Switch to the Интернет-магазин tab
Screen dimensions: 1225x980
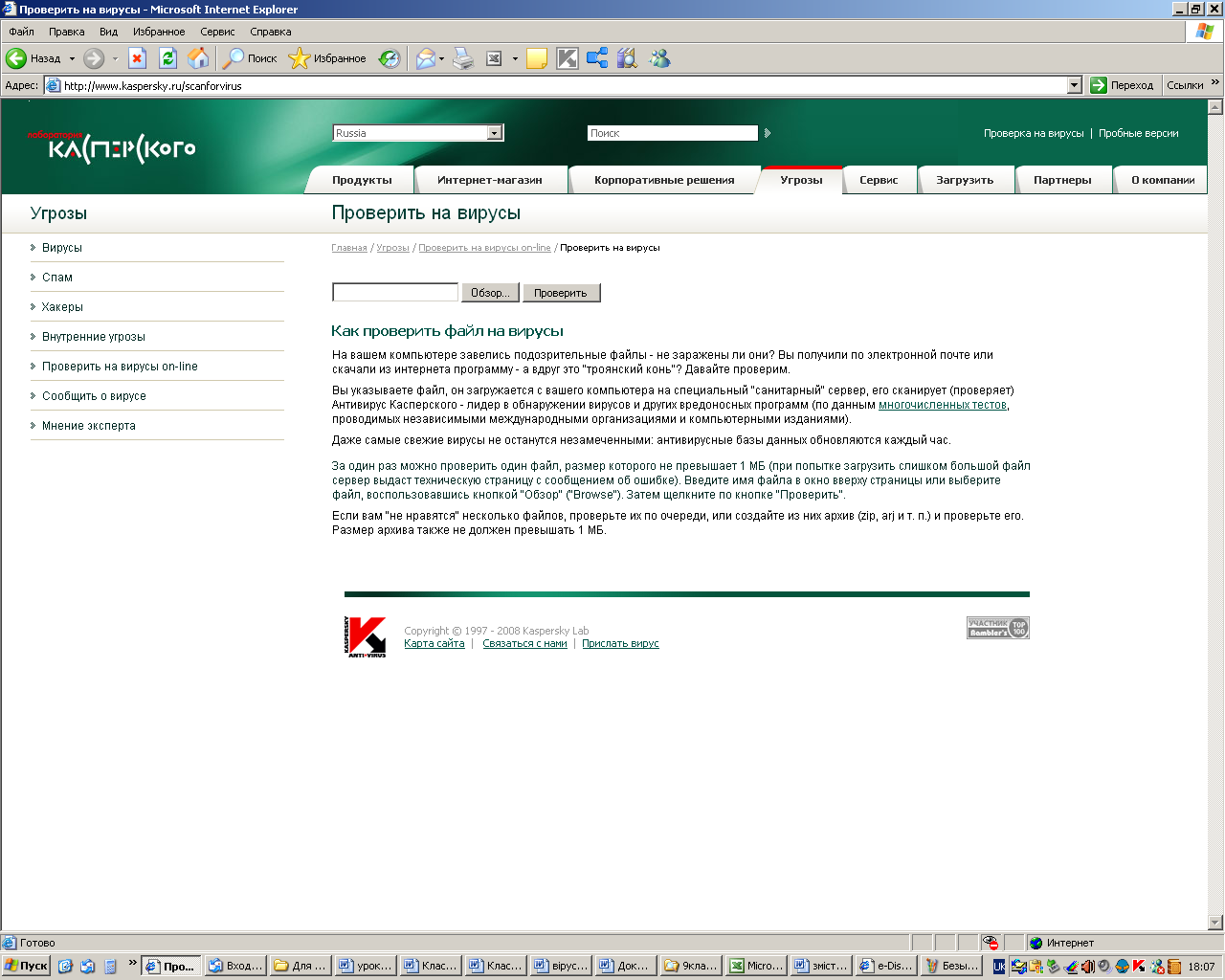490,180
